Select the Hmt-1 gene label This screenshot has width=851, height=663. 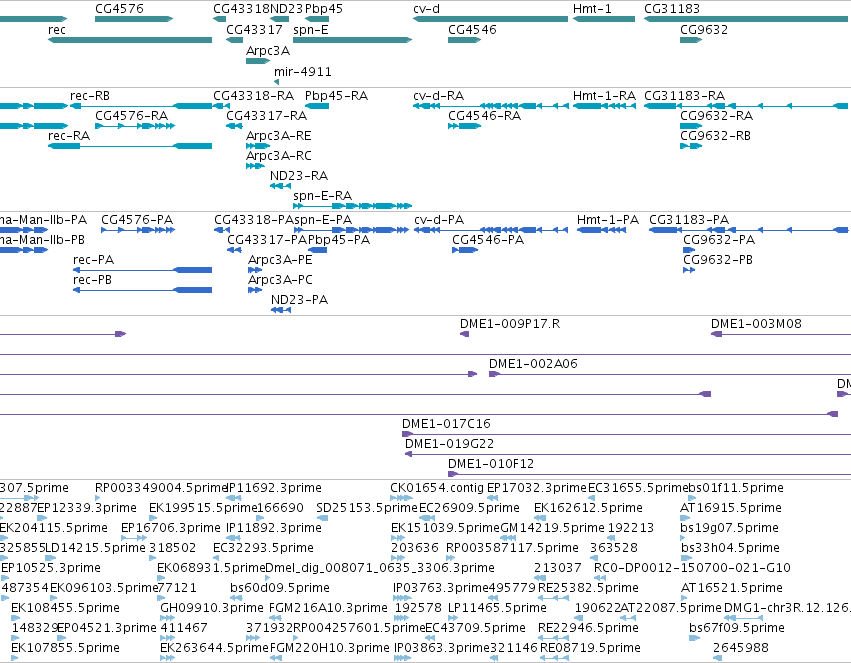pyautogui.click(x=592, y=9)
